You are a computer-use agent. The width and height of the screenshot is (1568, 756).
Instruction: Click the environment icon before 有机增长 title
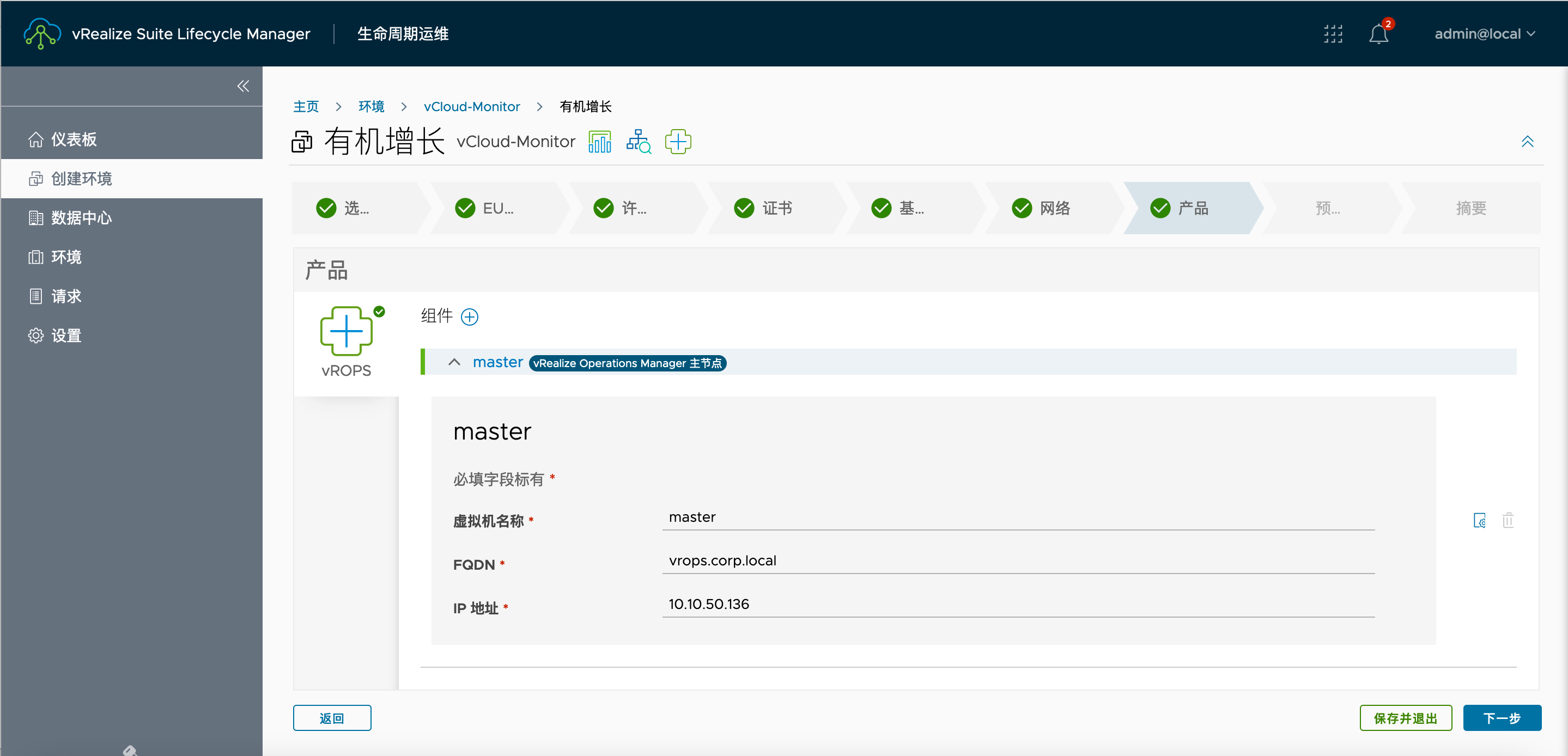(302, 142)
